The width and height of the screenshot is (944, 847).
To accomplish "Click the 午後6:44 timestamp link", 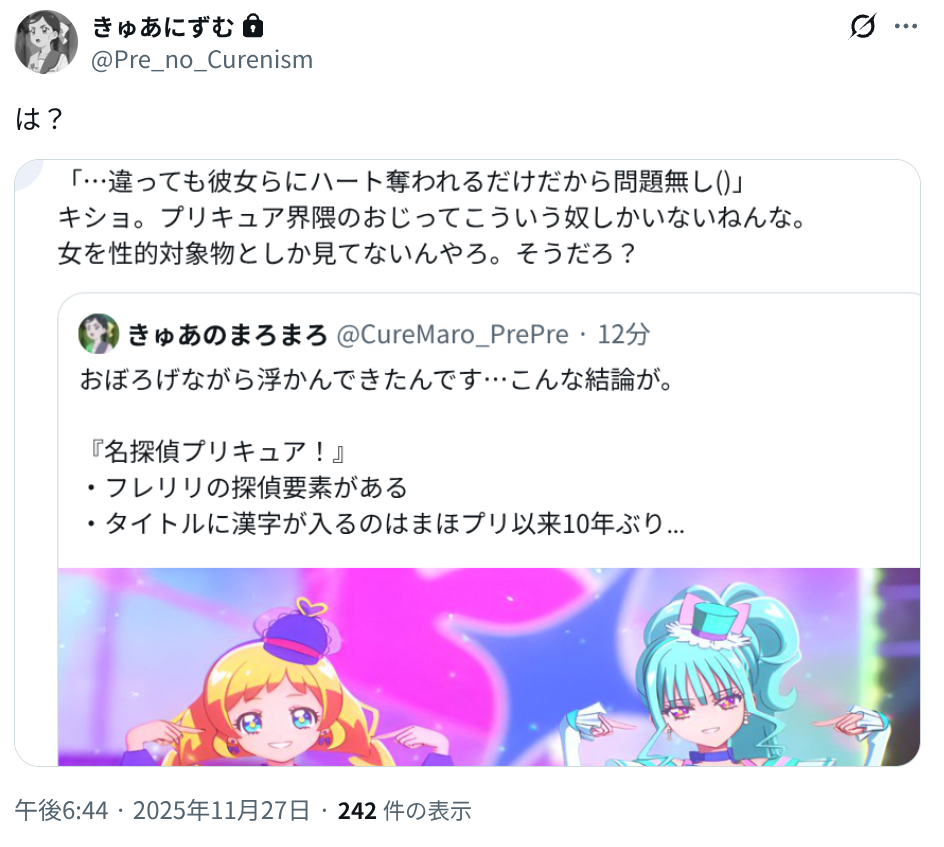I will coord(61,811).
